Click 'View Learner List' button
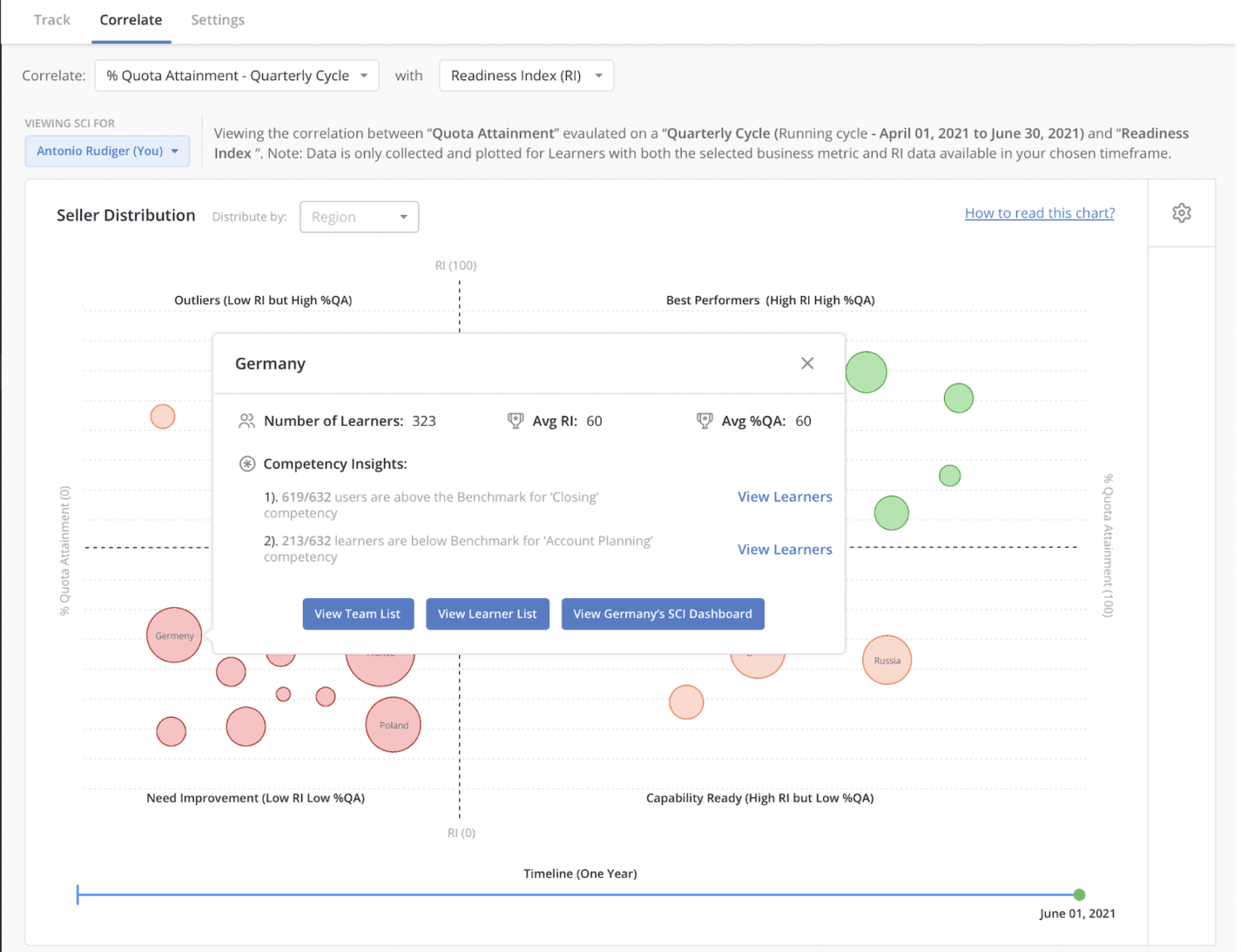This screenshot has width=1241, height=952. [x=487, y=614]
